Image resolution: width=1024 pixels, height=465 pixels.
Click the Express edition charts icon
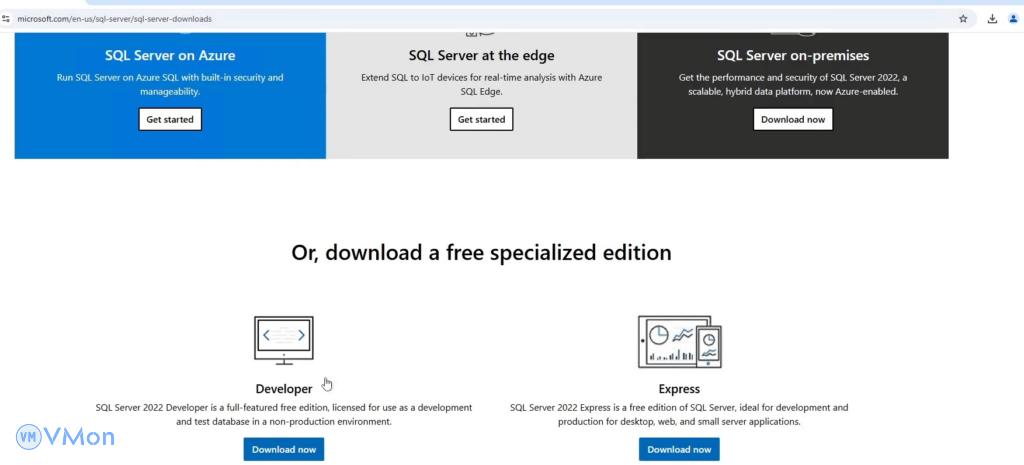[679, 341]
